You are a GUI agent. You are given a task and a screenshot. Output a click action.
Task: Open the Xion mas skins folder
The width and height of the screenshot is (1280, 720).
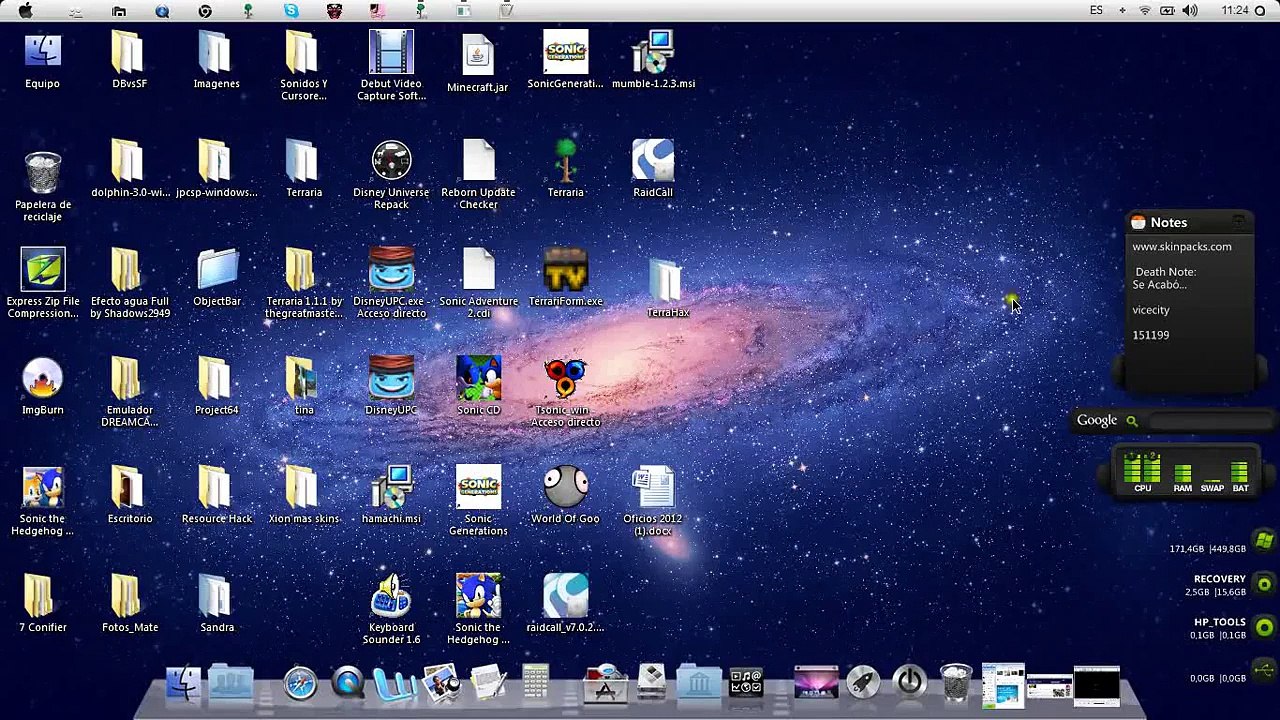coord(302,487)
